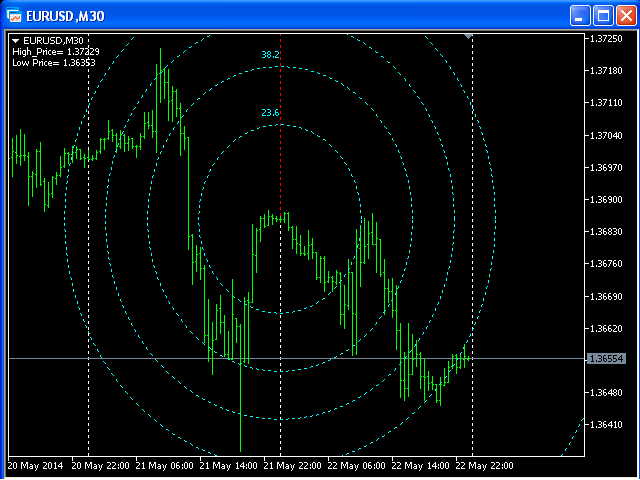
Task: Click the 20 May 22:00 time axis label
Action: pos(100,466)
